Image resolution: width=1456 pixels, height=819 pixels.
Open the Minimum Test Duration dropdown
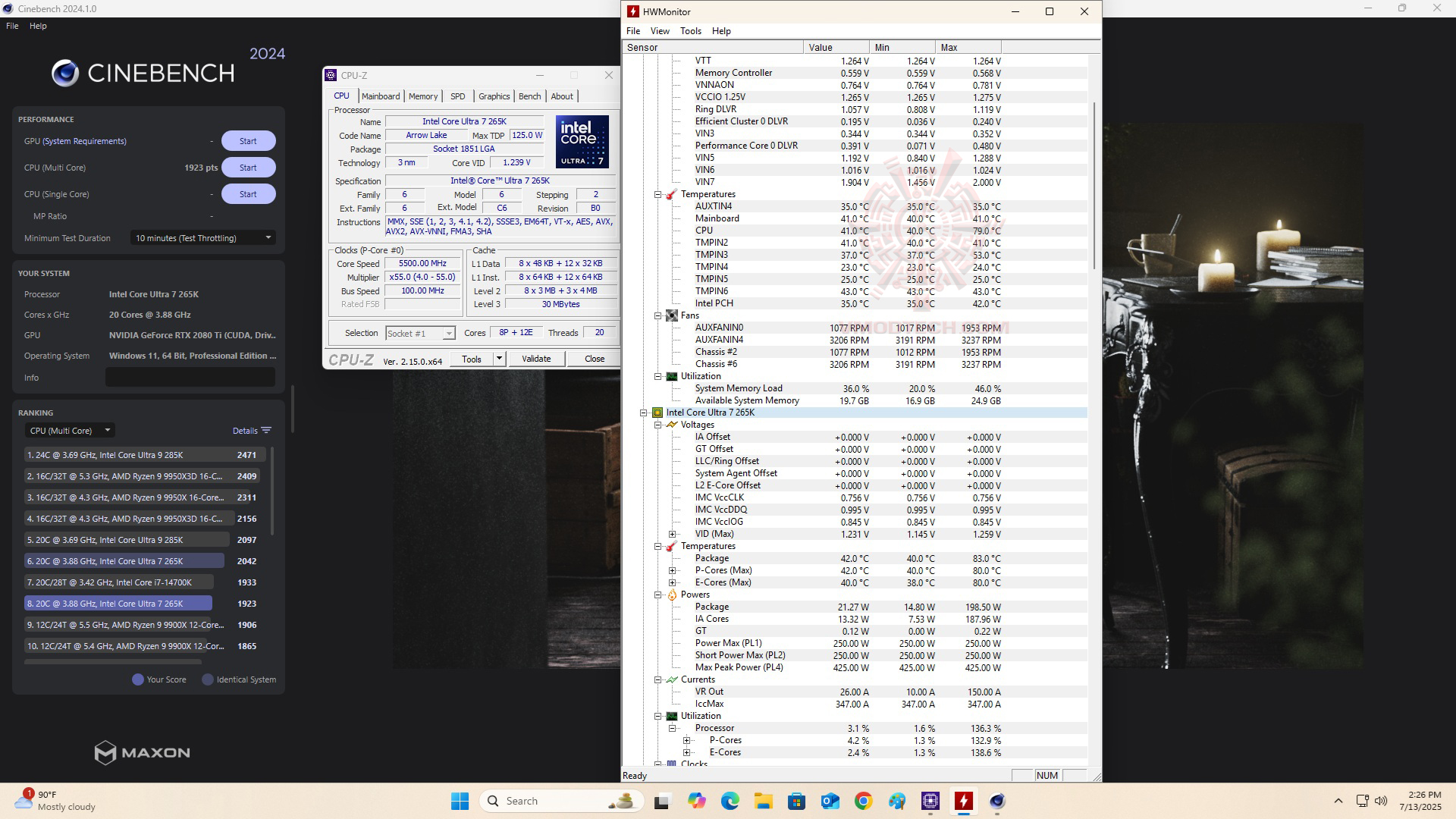click(x=202, y=238)
